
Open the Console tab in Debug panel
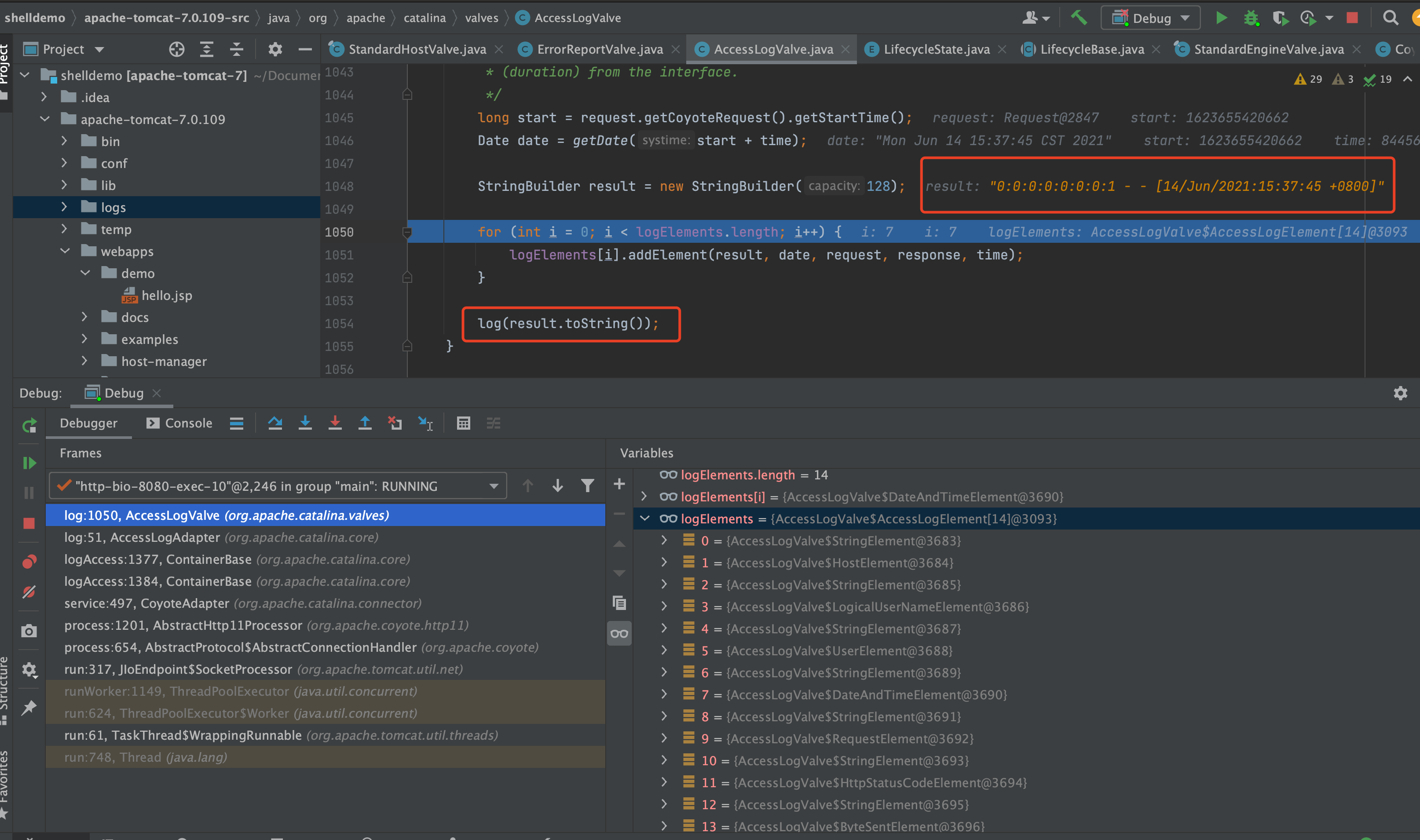click(x=179, y=423)
